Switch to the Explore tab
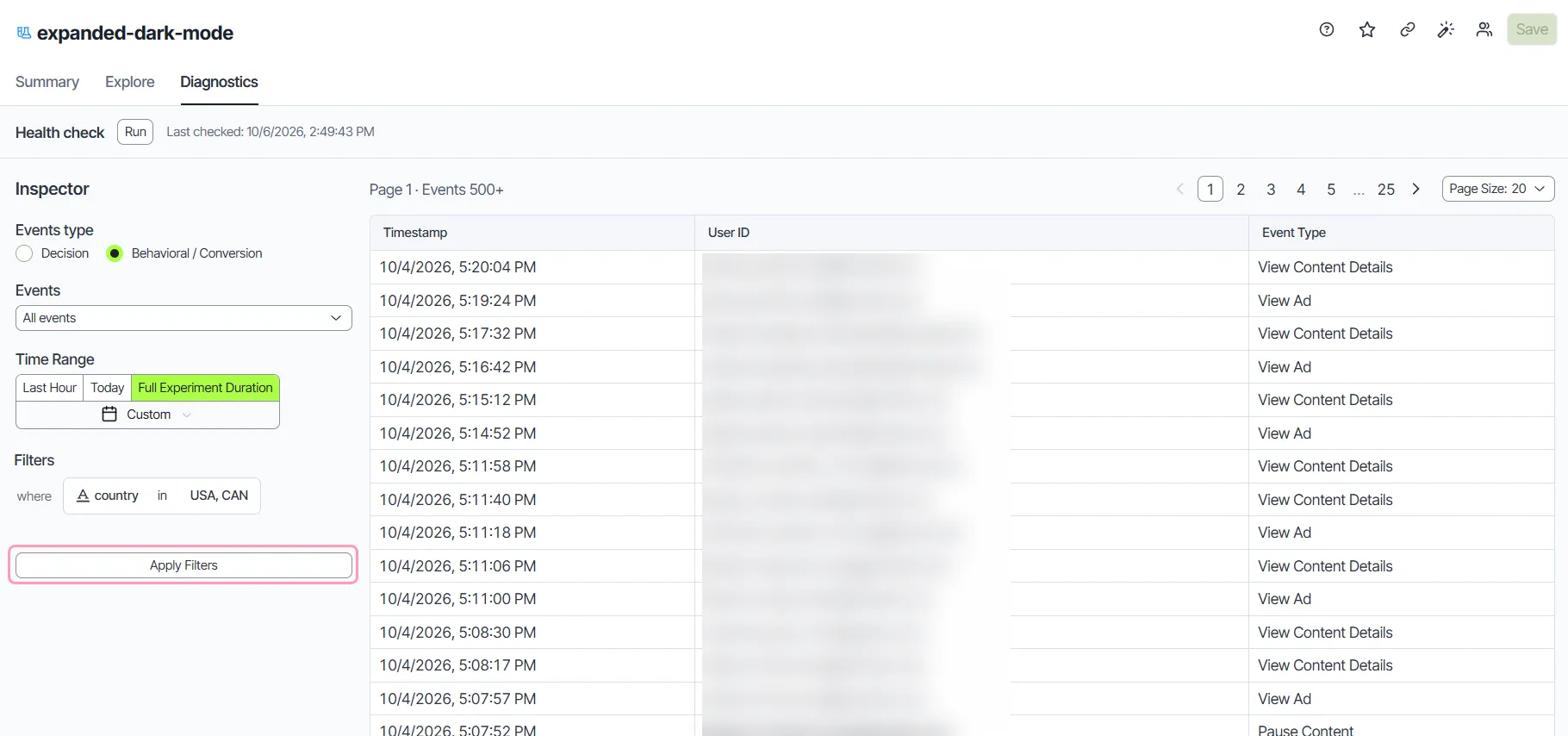This screenshot has width=1568, height=736. tap(130, 82)
